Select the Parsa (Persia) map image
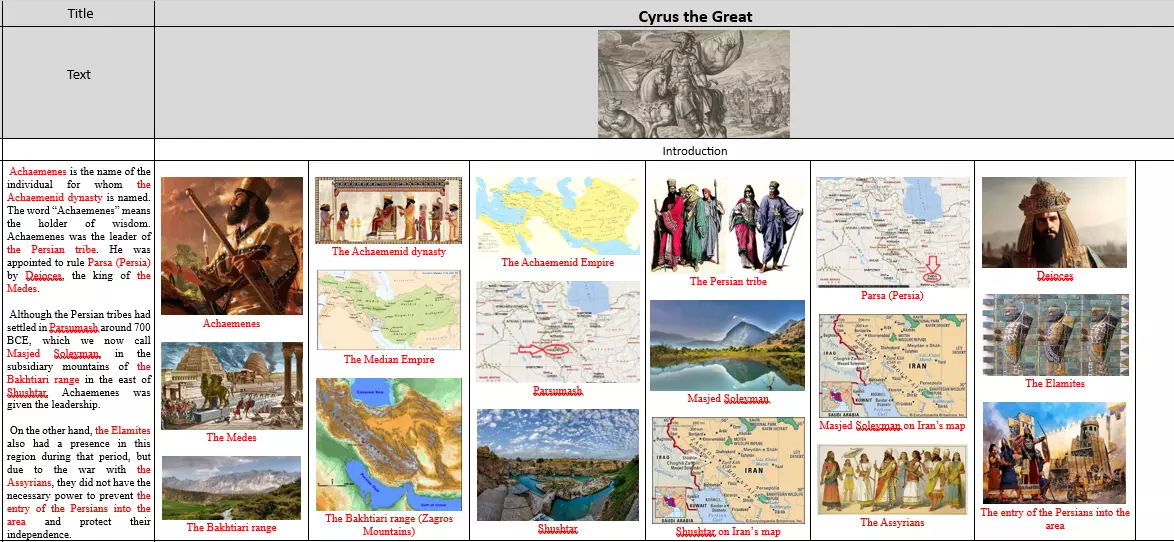Viewport: 1174px width, 542px height. 892,232
